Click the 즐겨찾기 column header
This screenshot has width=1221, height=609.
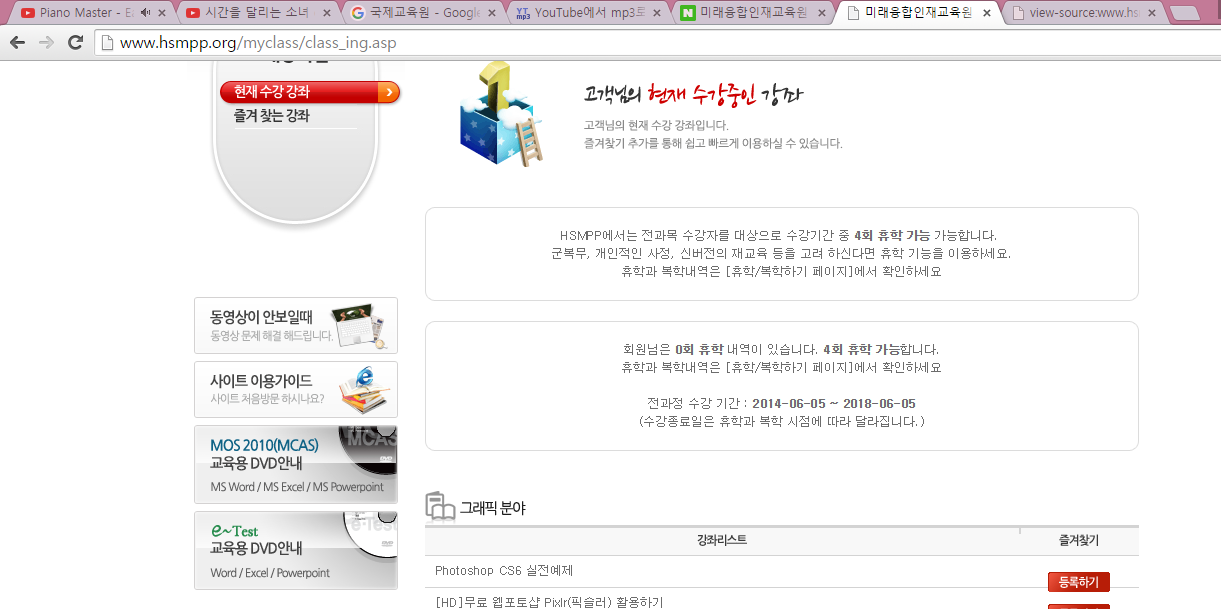point(1079,540)
